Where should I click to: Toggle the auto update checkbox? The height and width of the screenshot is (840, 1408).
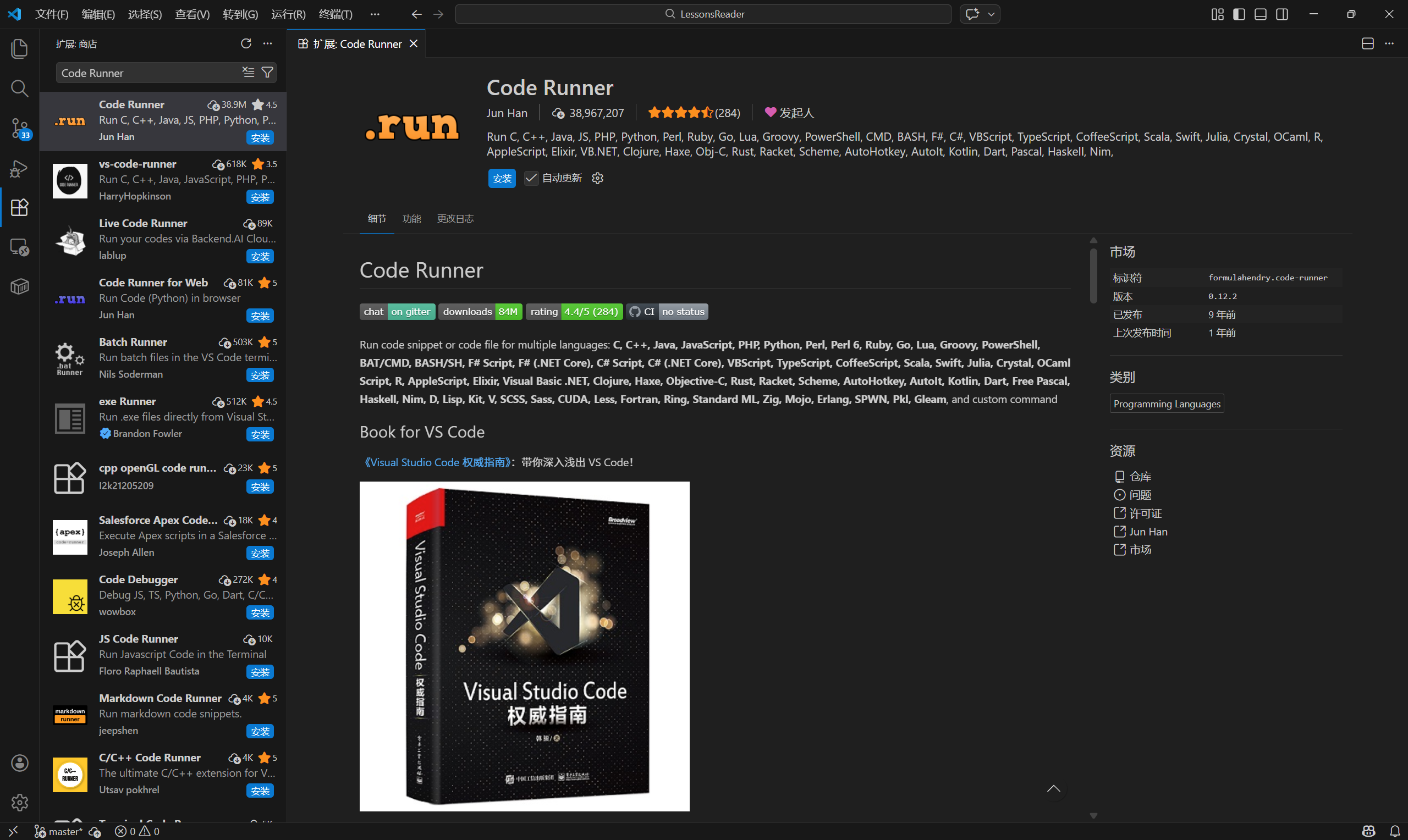531,178
